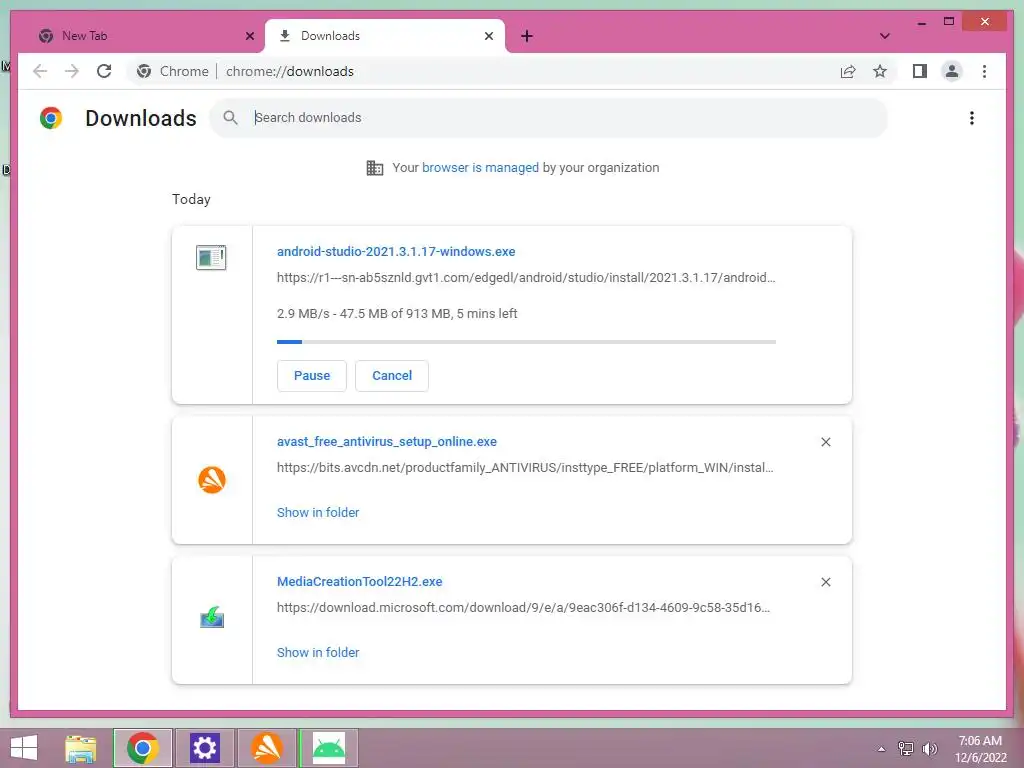Viewport: 1024px width, 768px height.
Task: Open Avast from the taskbar
Action: point(266,748)
